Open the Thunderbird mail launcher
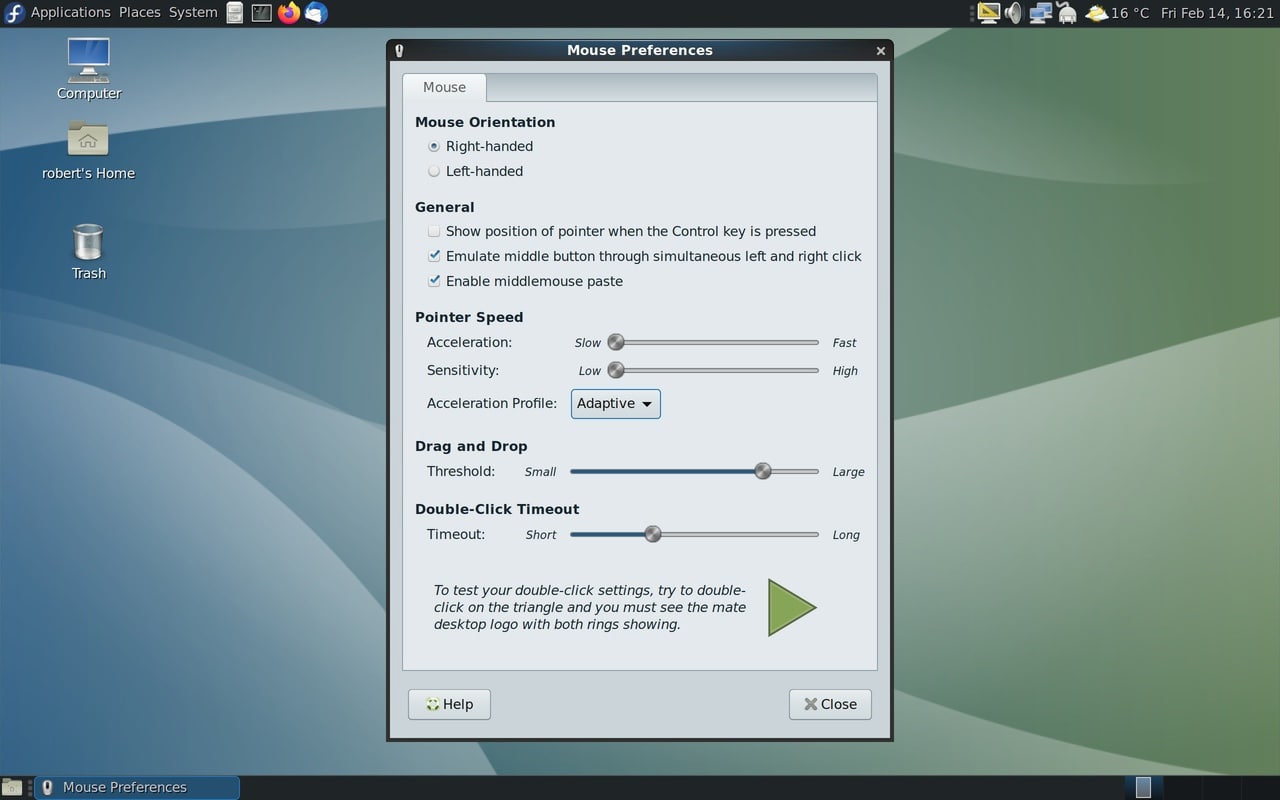 point(315,13)
